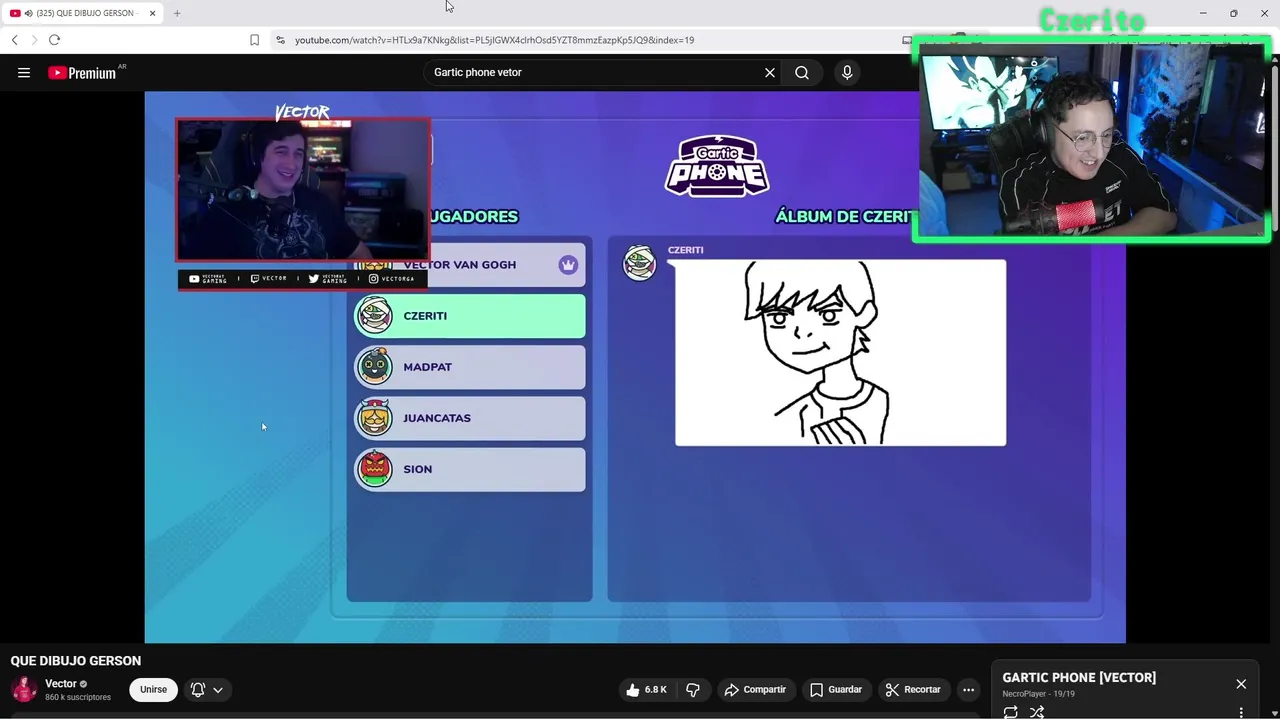Click the VECTOR VAN GOGH player name
This screenshot has width=1280, height=720.
(x=460, y=265)
